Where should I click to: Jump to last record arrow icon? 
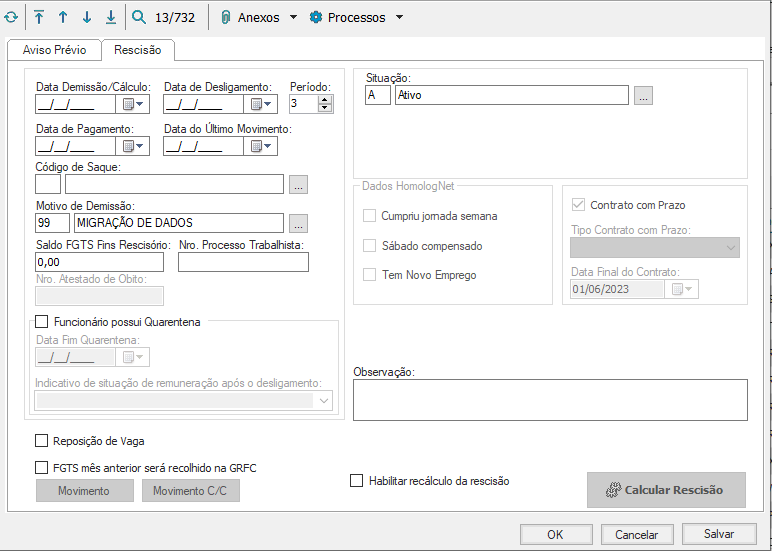[110, 18]
